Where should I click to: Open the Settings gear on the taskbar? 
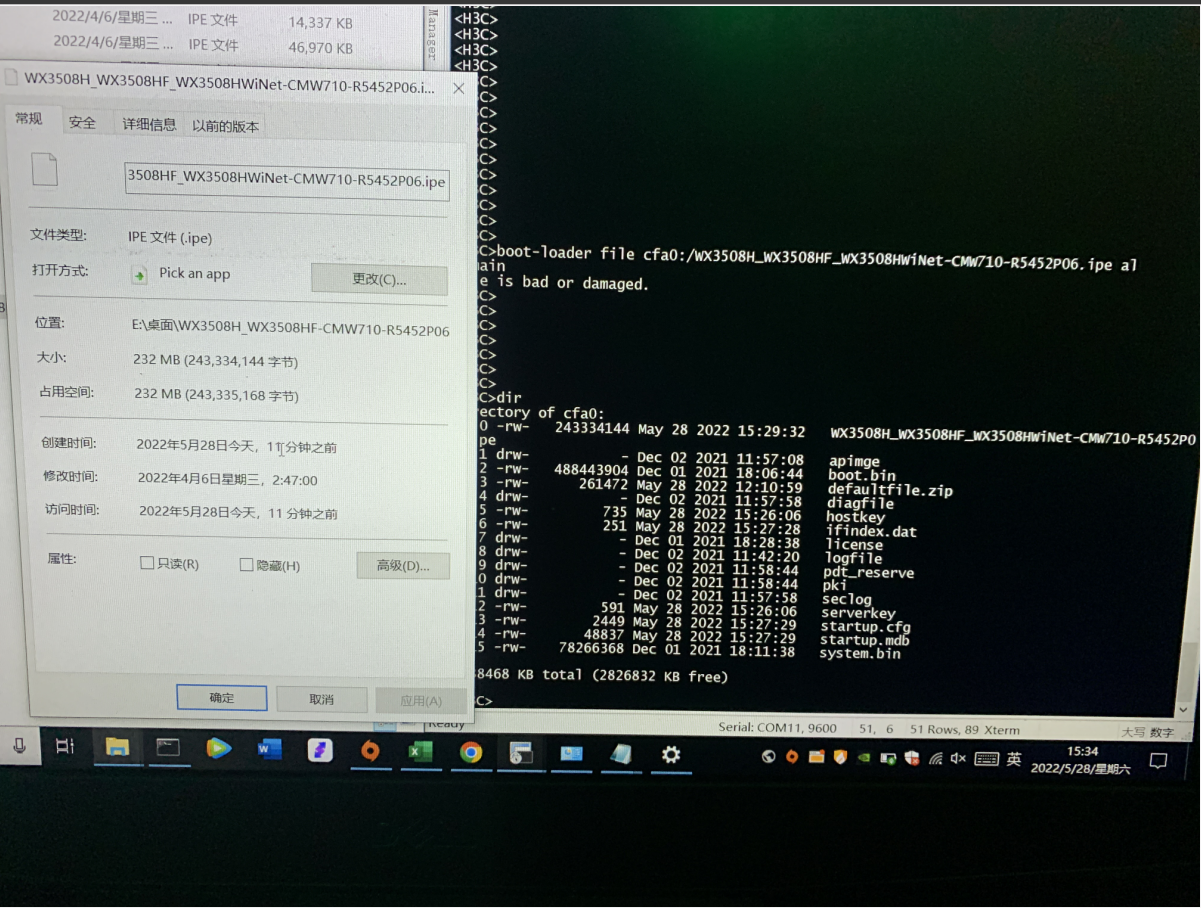tap(671, 755)
